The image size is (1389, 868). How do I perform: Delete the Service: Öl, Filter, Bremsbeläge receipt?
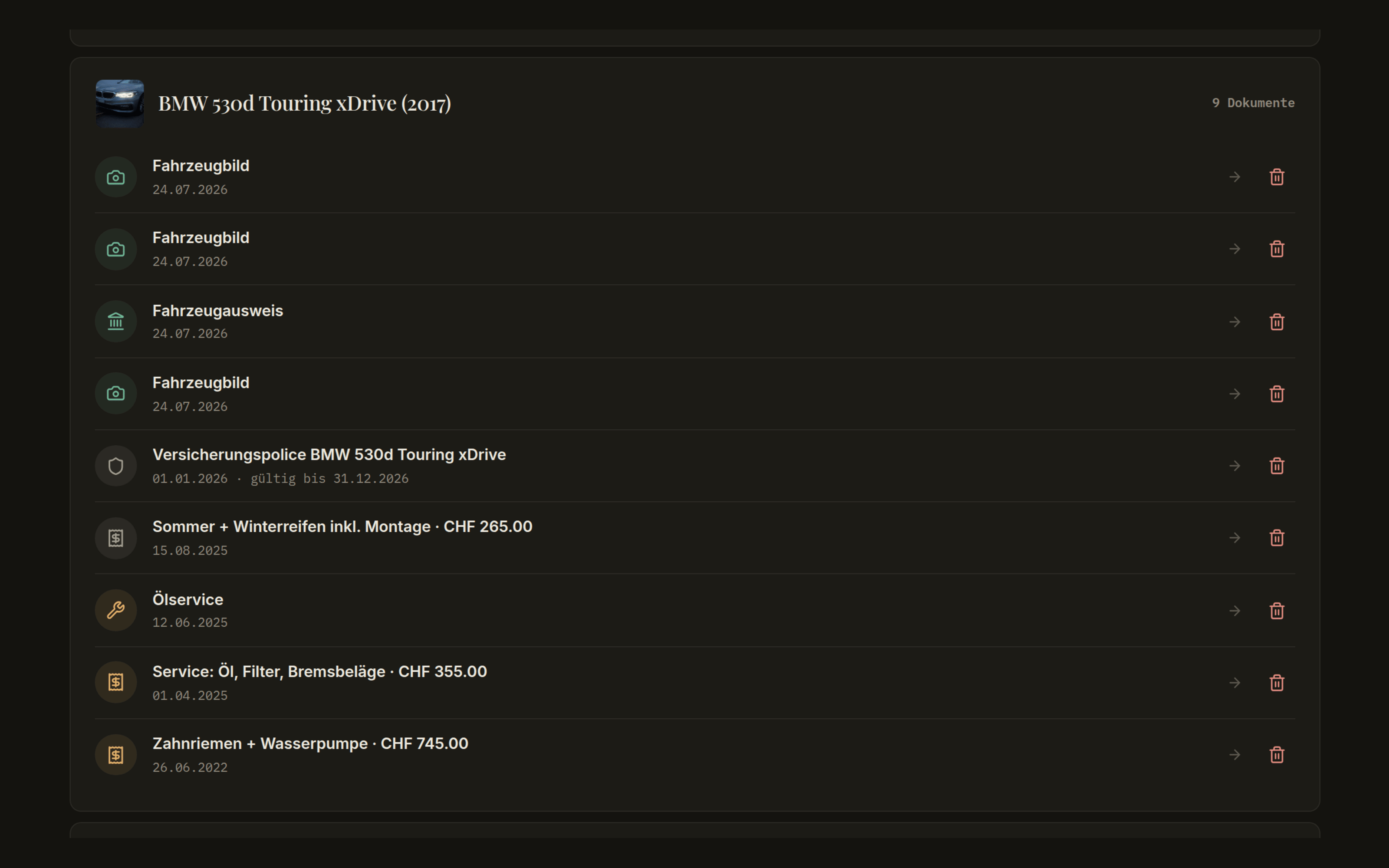1277,683
